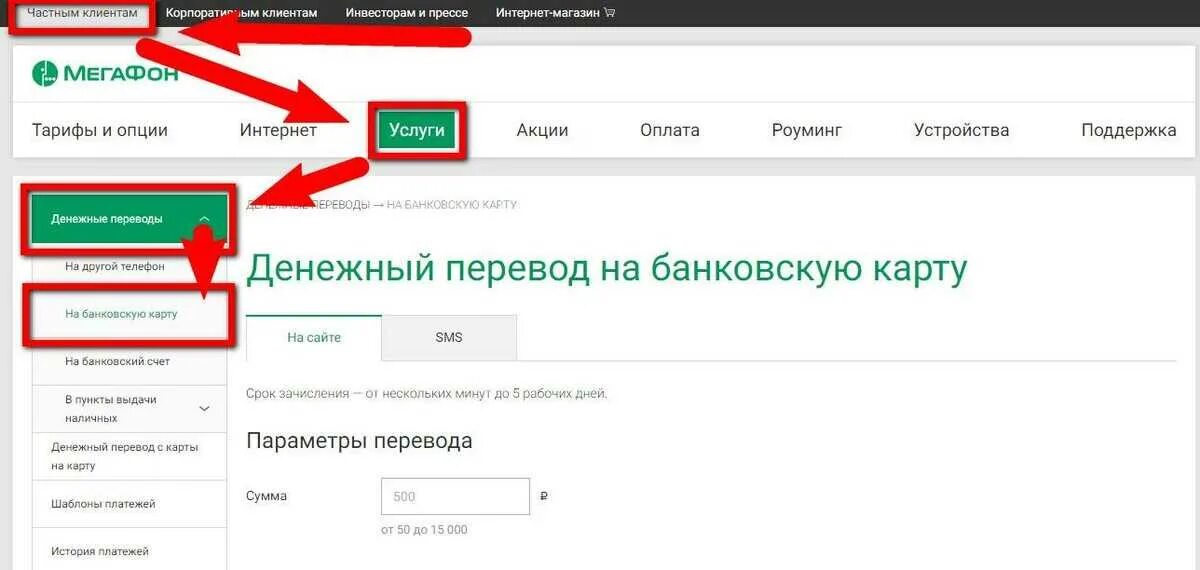The width and height of the screenshot is (1200, 570).
Task: Select Денежные переводы sidebar item
Action: 130,219
